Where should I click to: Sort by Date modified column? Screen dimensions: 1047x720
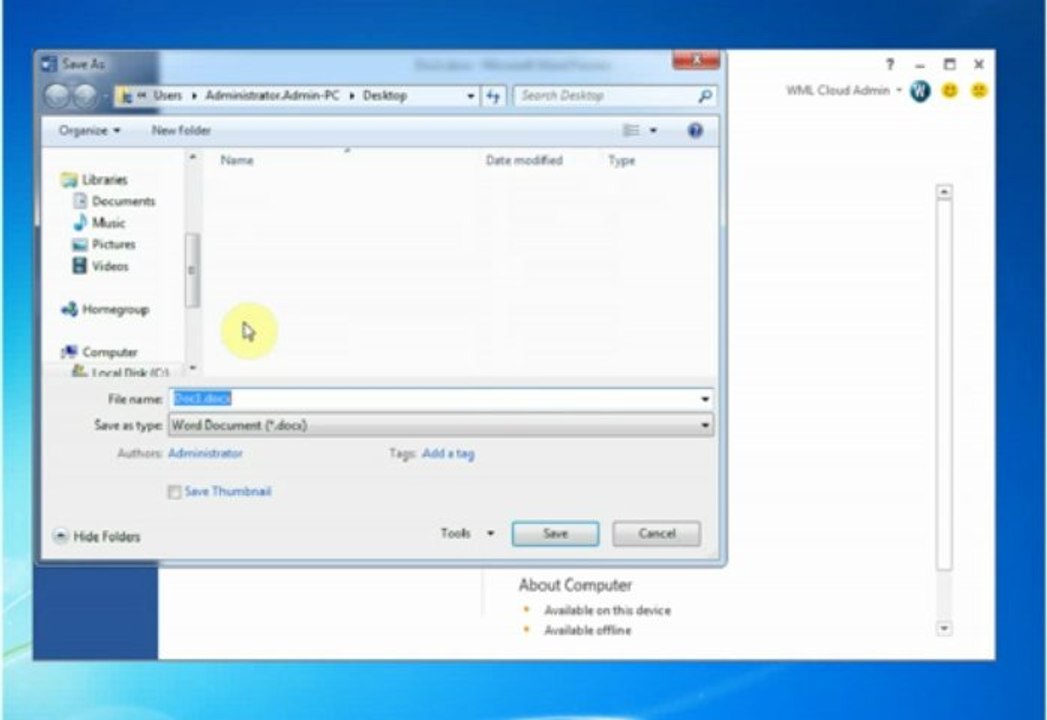(524, 160)
